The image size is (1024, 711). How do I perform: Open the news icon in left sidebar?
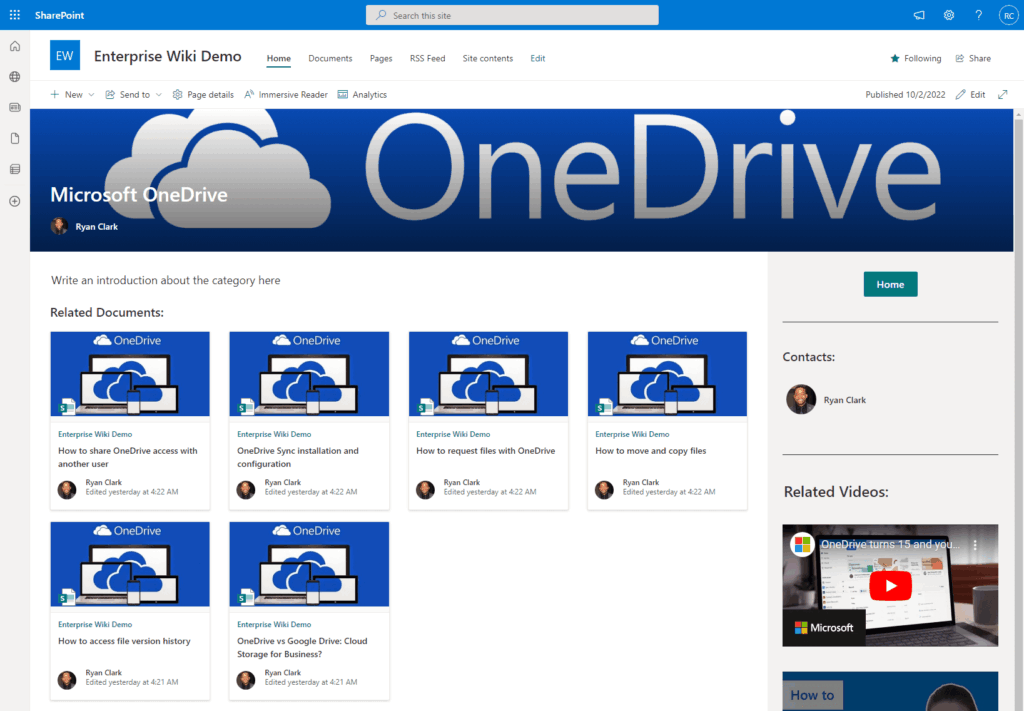tap(15, 107)
